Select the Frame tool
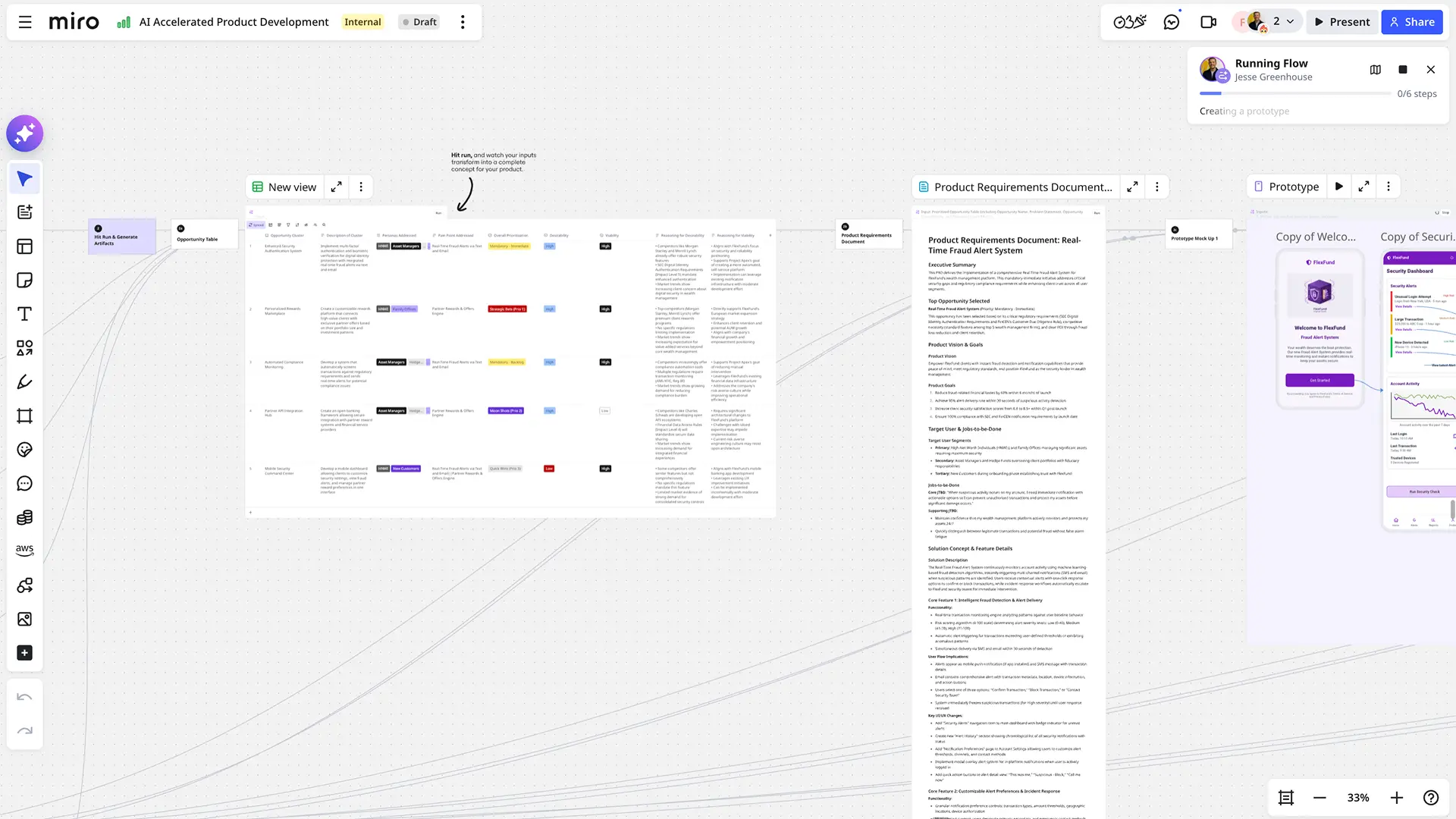The height and width of the screenshot is (819, 1456). (x=24, y=416)
